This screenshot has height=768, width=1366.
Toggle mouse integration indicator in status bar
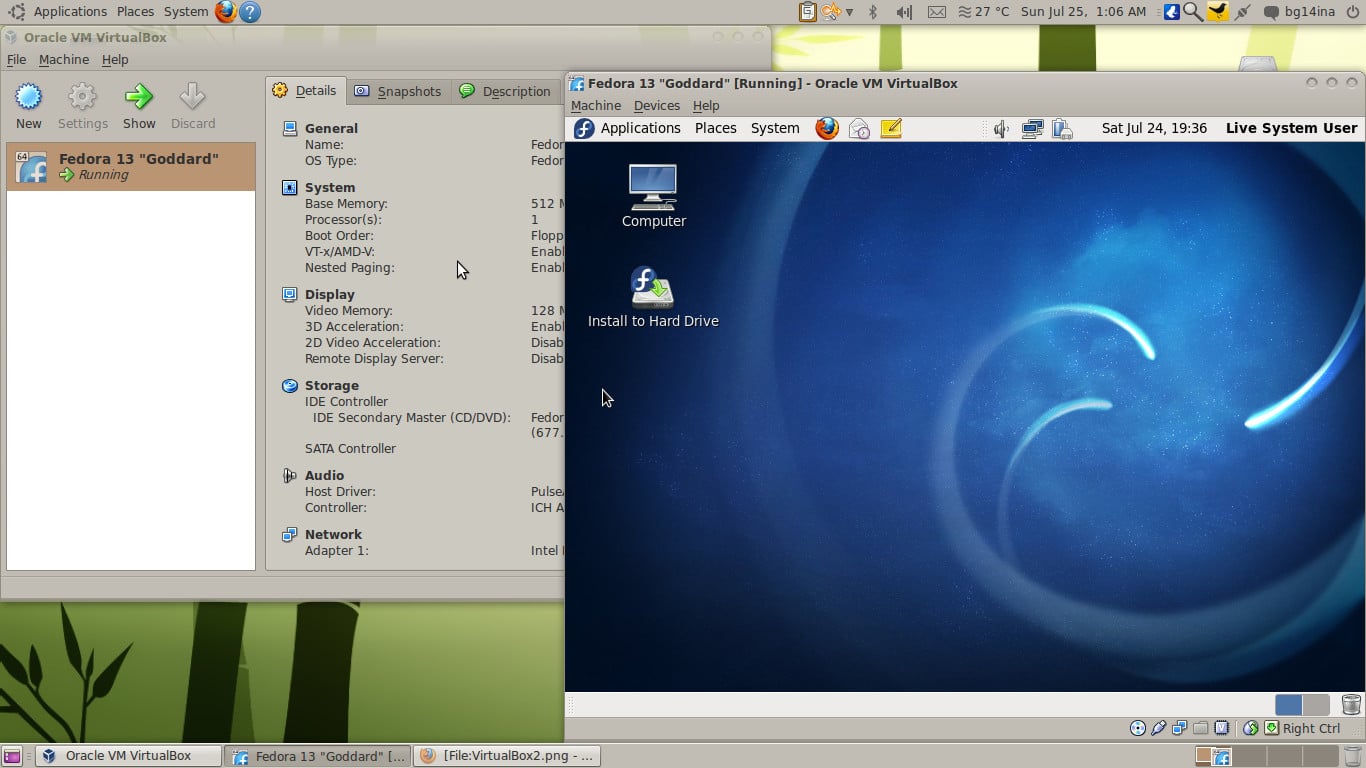click(1251, 729)
